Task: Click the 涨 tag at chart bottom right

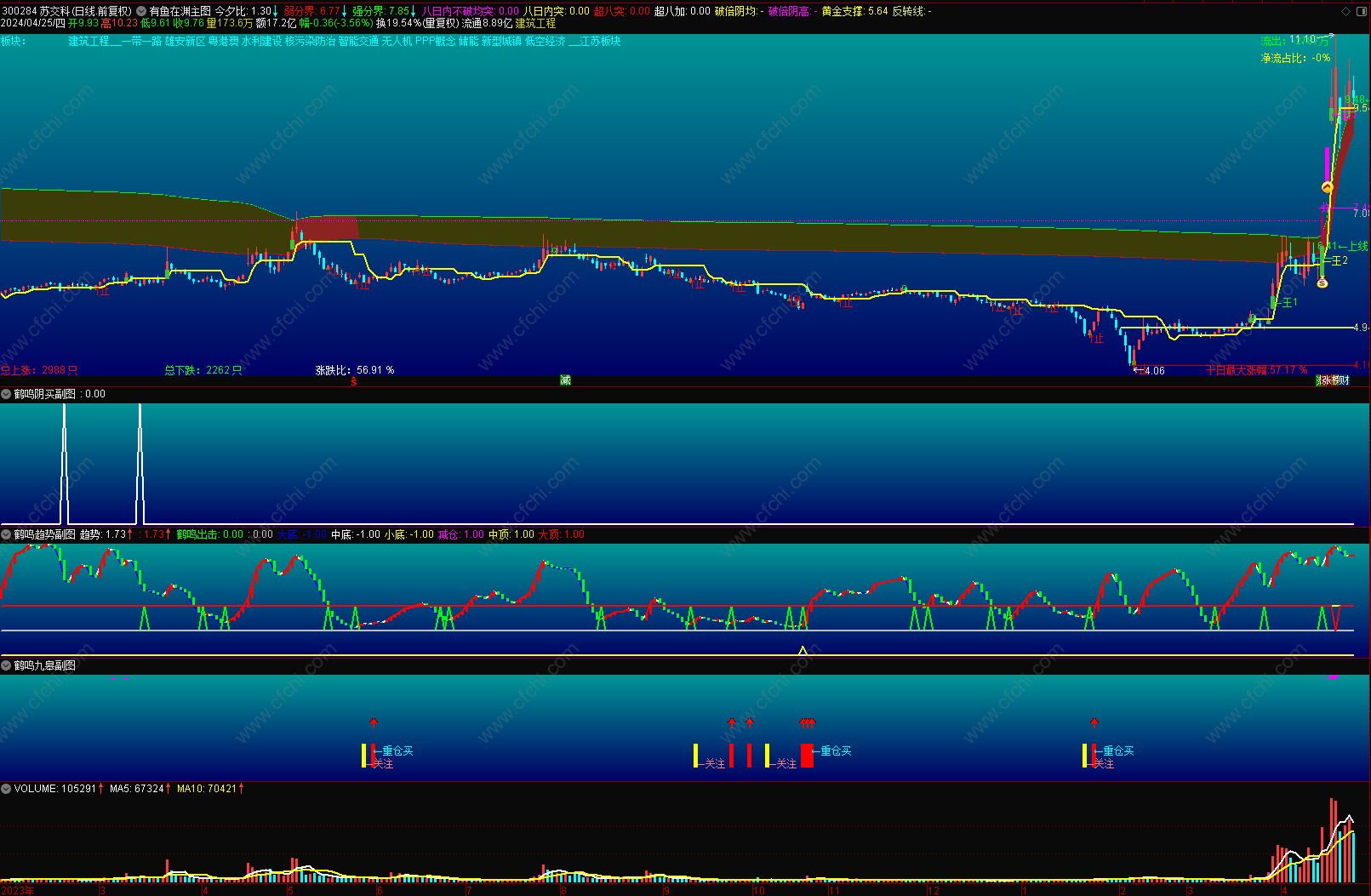Action: pyautogui.click(x=1326, y=380)
